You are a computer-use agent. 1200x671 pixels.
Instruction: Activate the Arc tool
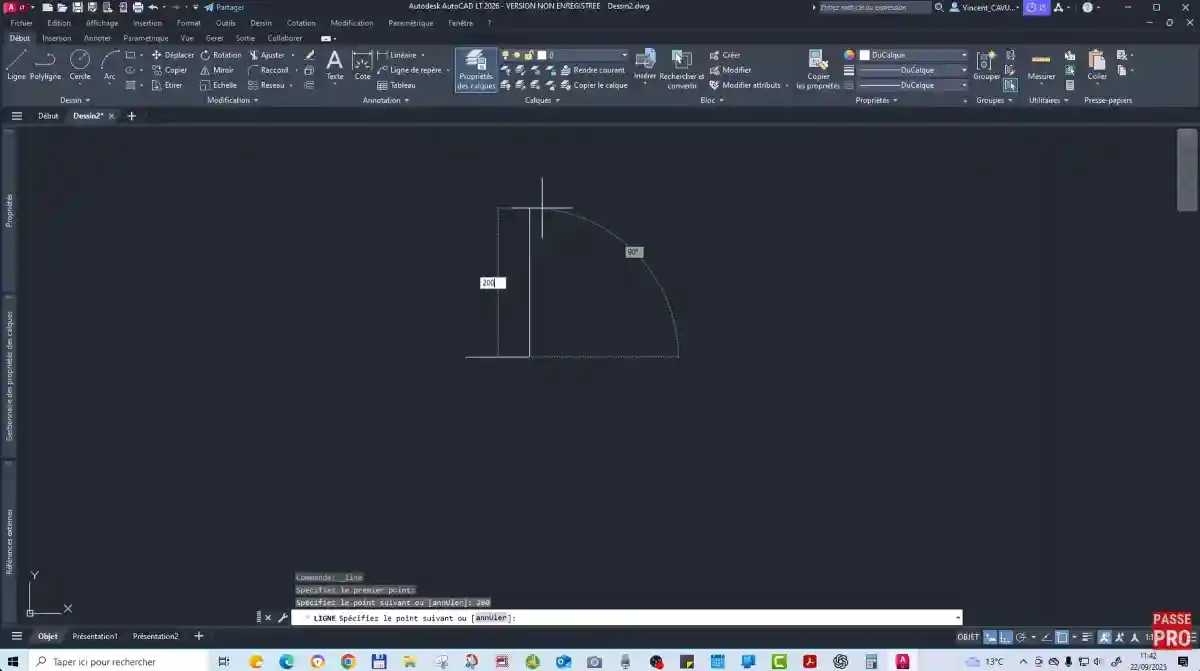[x=110, y=65]
